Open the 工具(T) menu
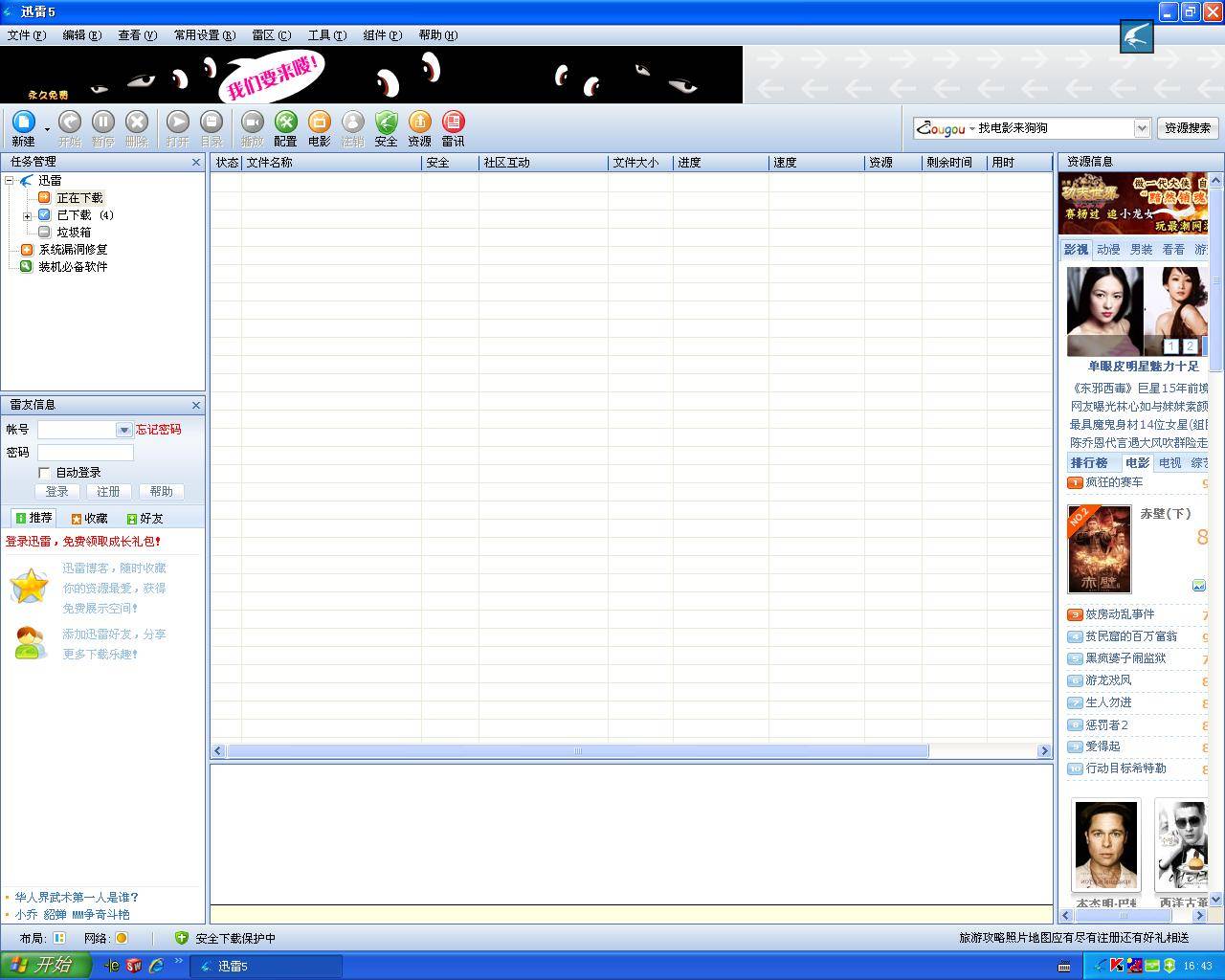The width and height of the screenshot is (1225, 980). point(326,35)
